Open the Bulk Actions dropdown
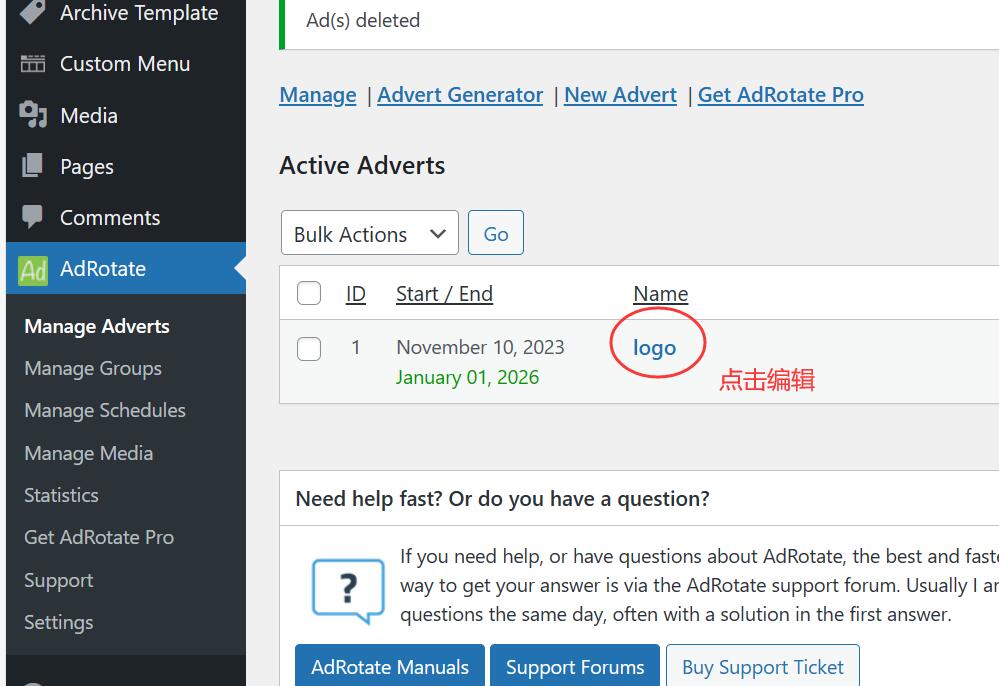999x686 pixels. click(369, 234)
